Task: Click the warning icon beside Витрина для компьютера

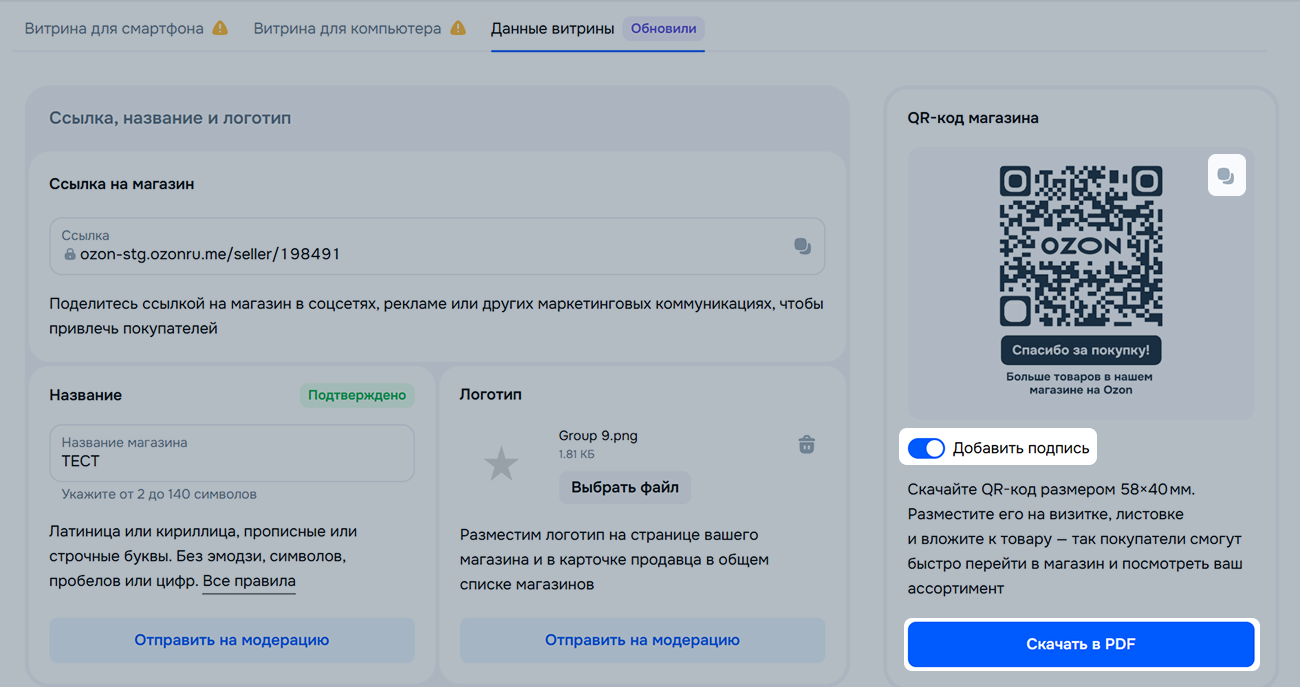Action: click(x=458, y=29)
